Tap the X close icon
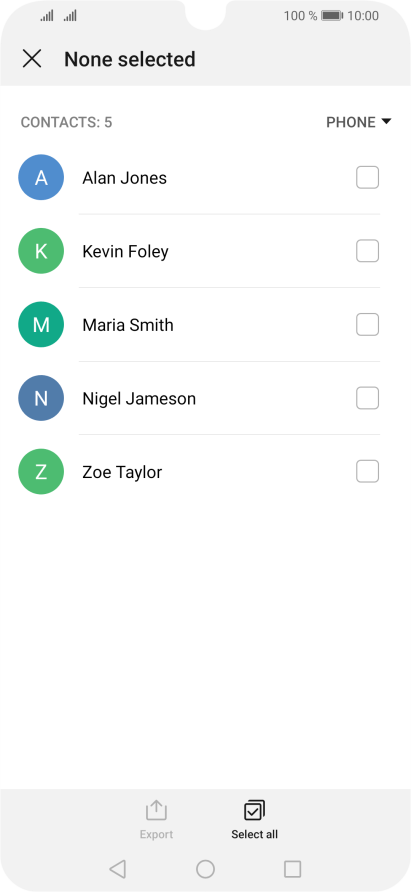Image resolution: width=411 pixels, height=892 pixels. tap(32, 59)
